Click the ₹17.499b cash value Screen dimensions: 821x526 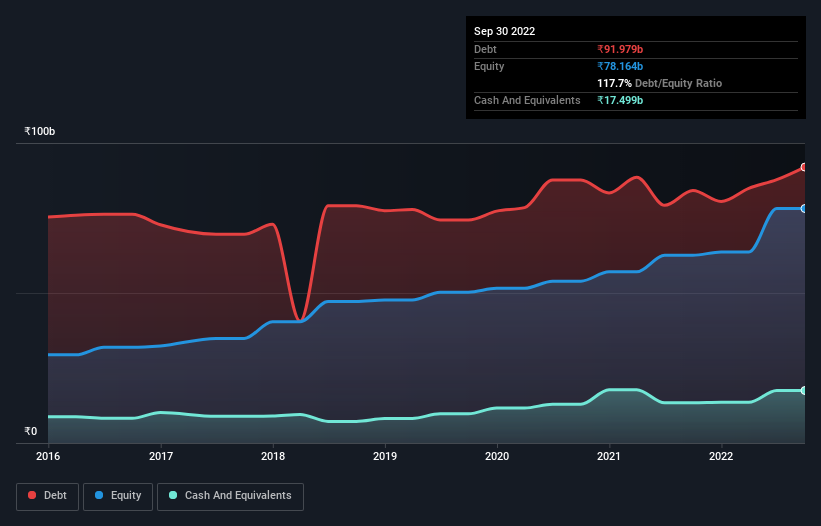(x=620, y=100)
